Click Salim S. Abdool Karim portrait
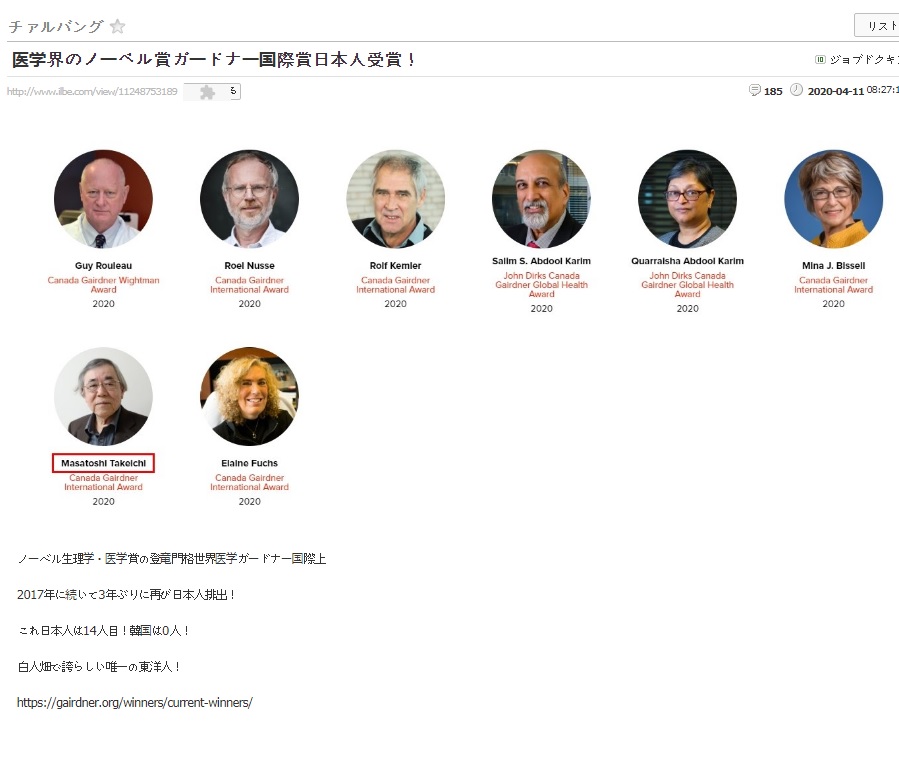 point(541,199)
